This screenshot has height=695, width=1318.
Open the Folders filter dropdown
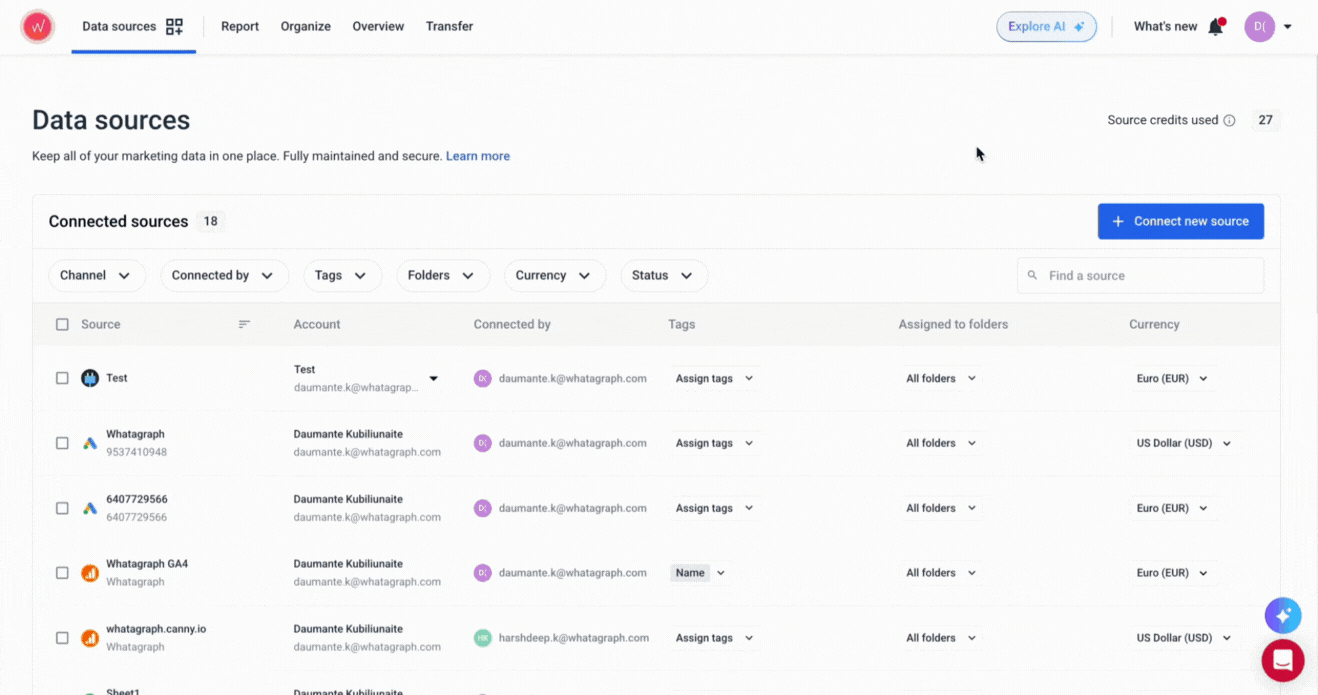tap(443, 276)
